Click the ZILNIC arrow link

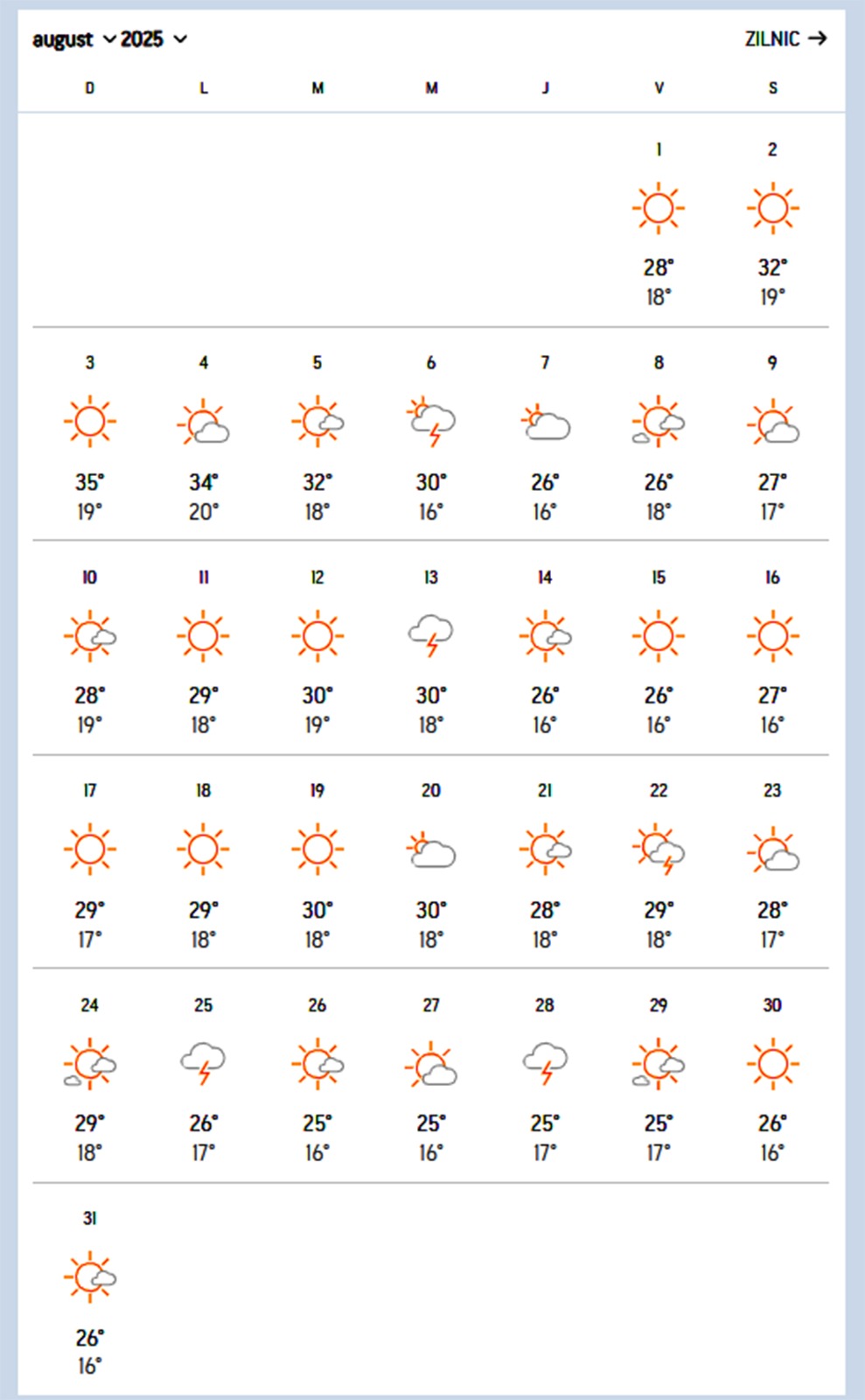(785, 38)
